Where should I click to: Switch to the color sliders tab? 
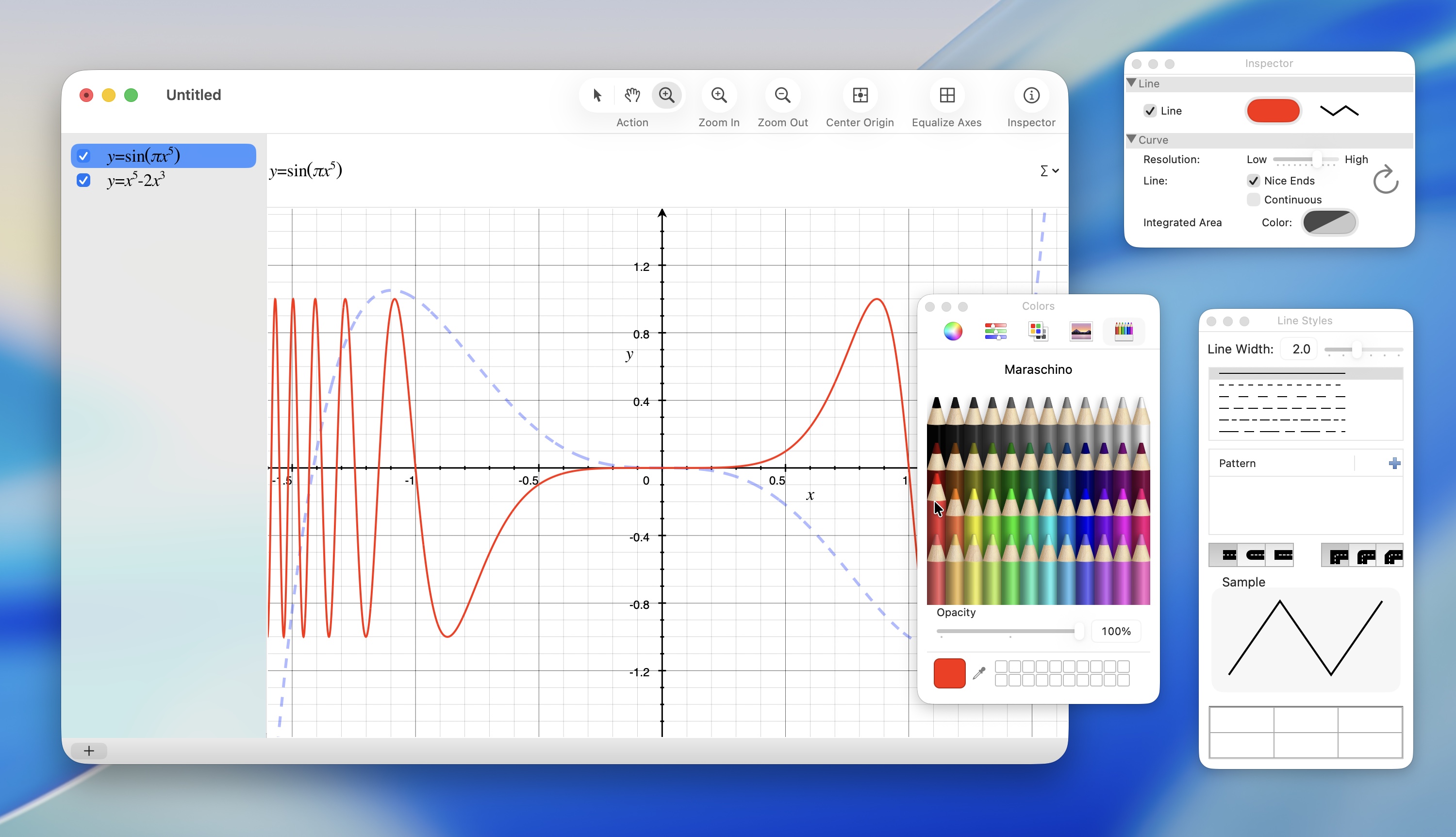(x=995, y=331)
